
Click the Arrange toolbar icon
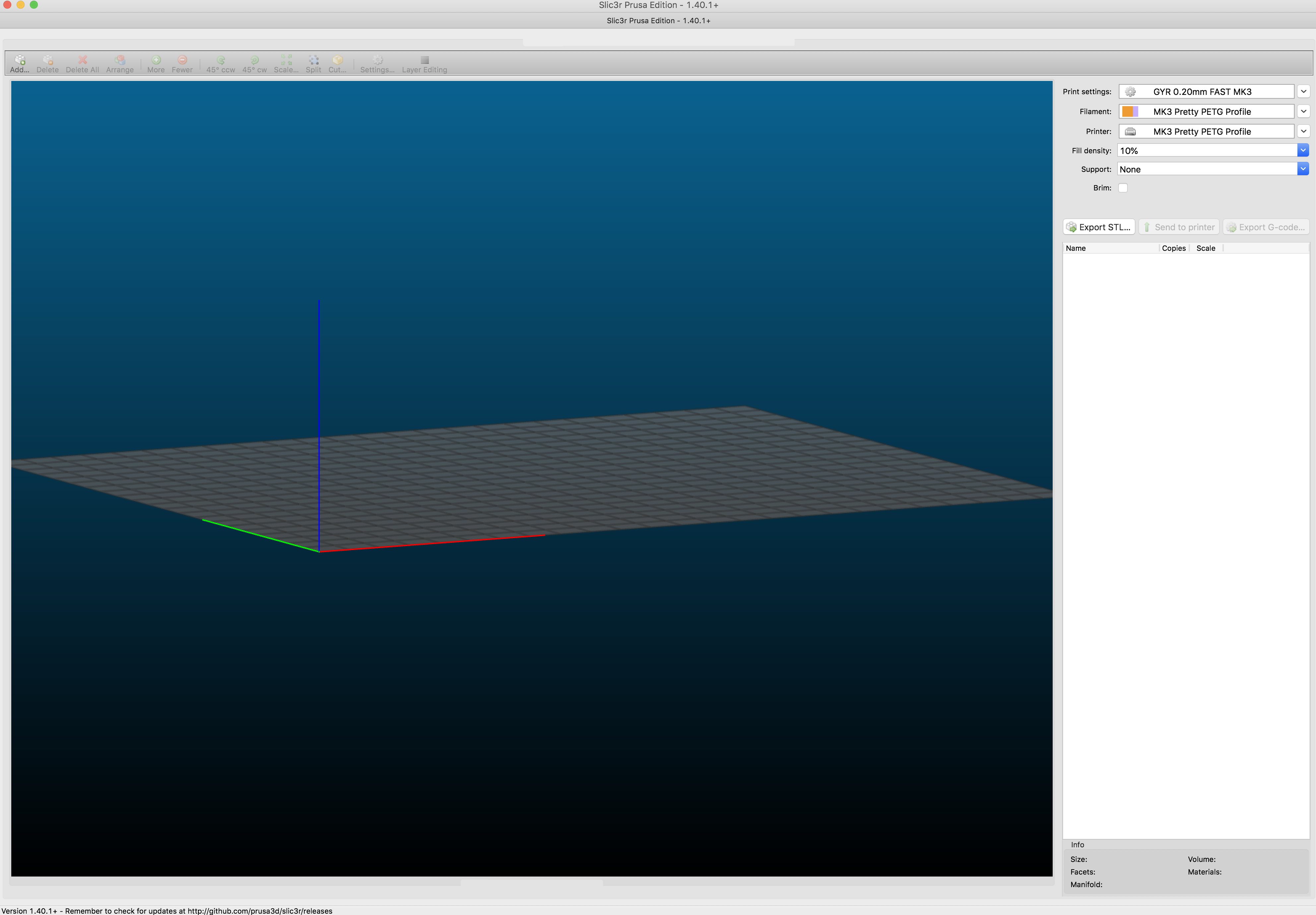click(x=120, y=64)
